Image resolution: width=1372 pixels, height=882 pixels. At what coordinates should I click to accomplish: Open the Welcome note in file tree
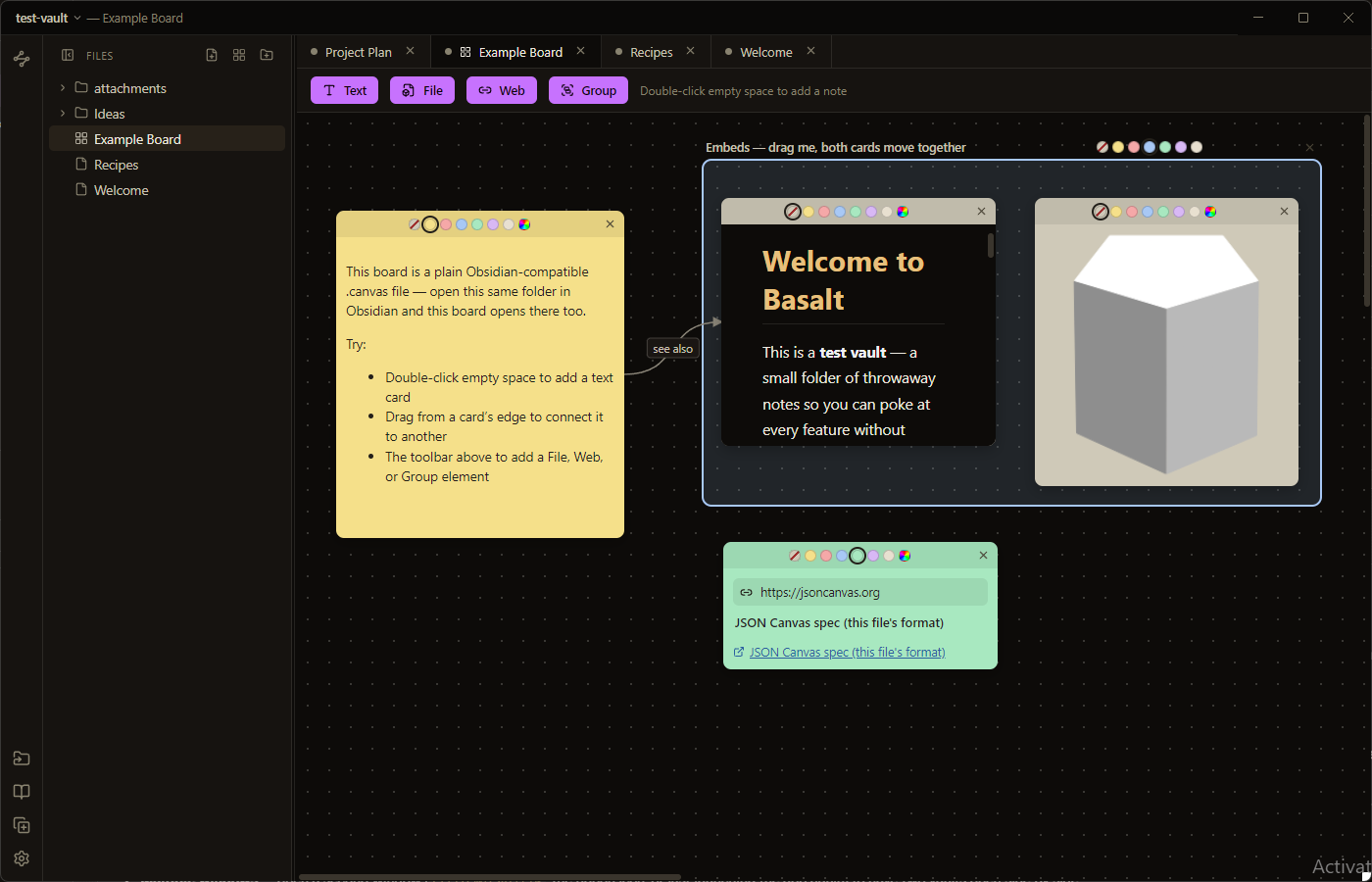[167, 190]
